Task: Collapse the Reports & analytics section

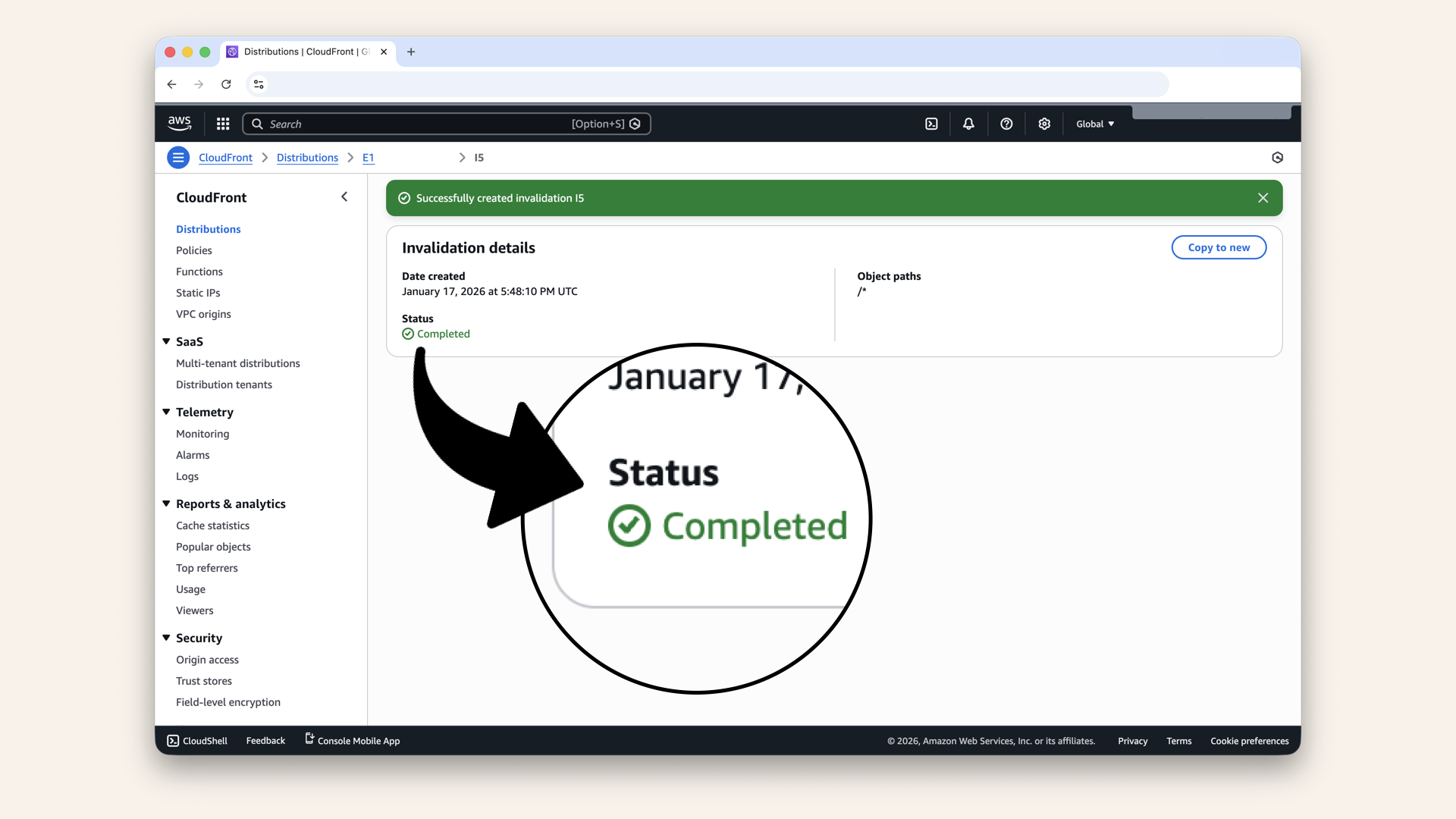Action: (166, 504)
